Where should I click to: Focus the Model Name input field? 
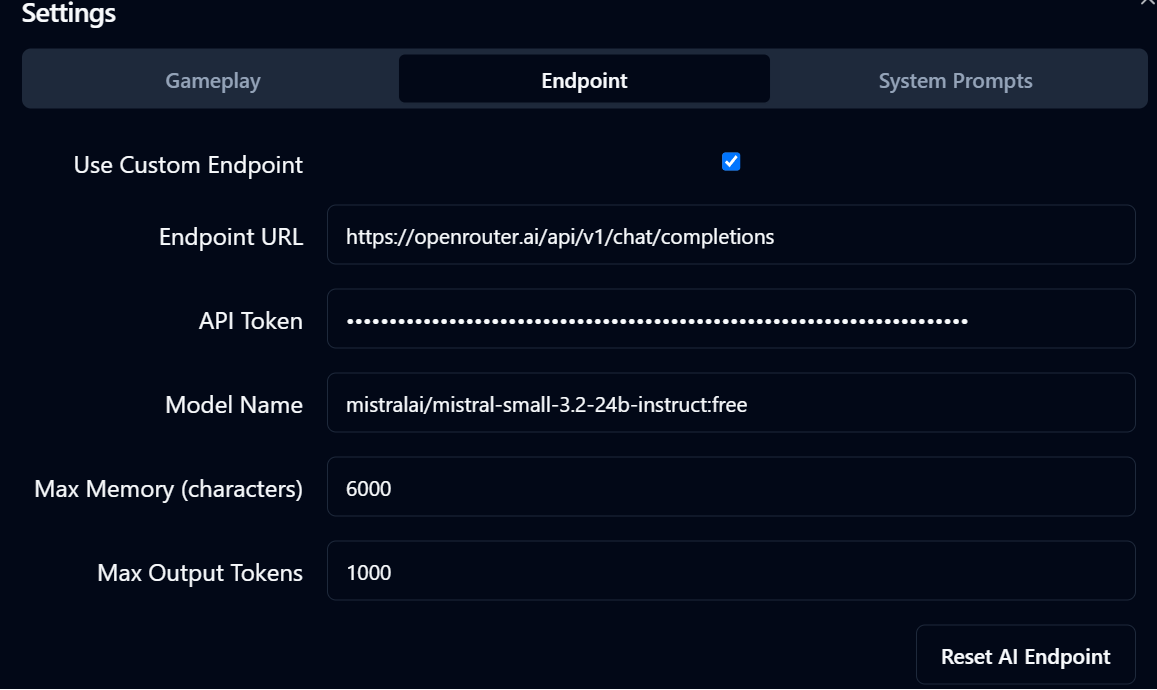point(731,405)
